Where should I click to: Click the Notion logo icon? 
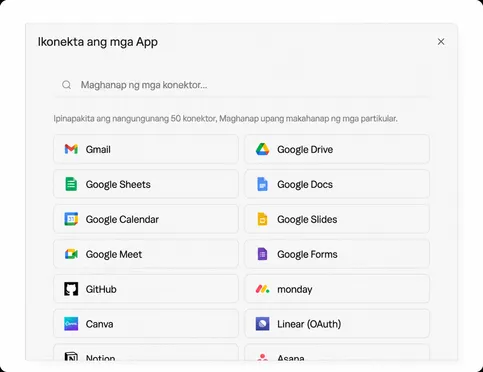click(71, 356)
